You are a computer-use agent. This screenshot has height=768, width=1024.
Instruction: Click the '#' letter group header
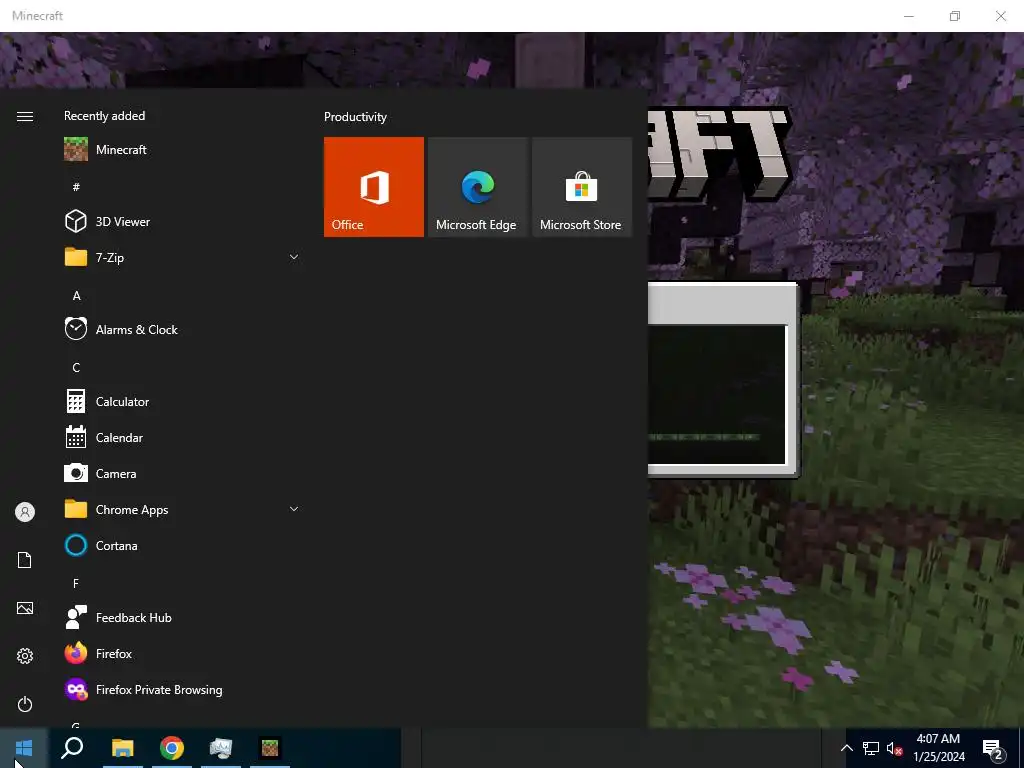click(x=76, y=187)
